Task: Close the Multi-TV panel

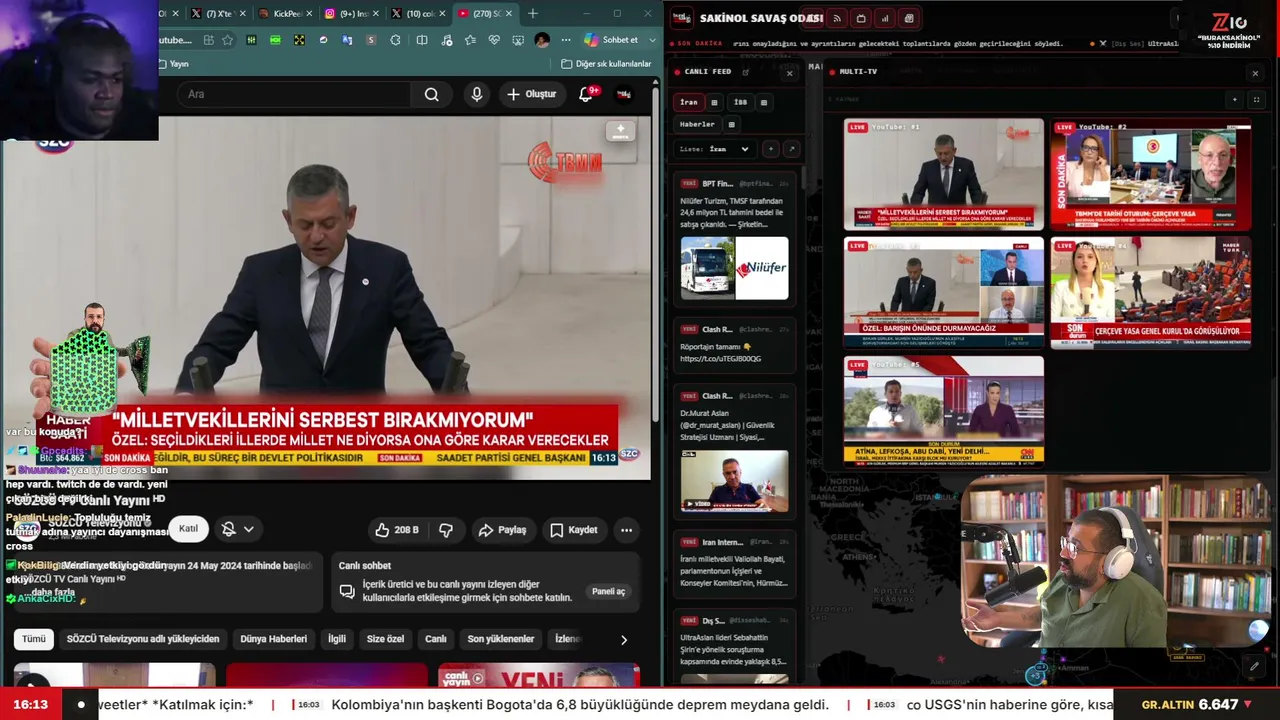Action: pos(1255,73)
